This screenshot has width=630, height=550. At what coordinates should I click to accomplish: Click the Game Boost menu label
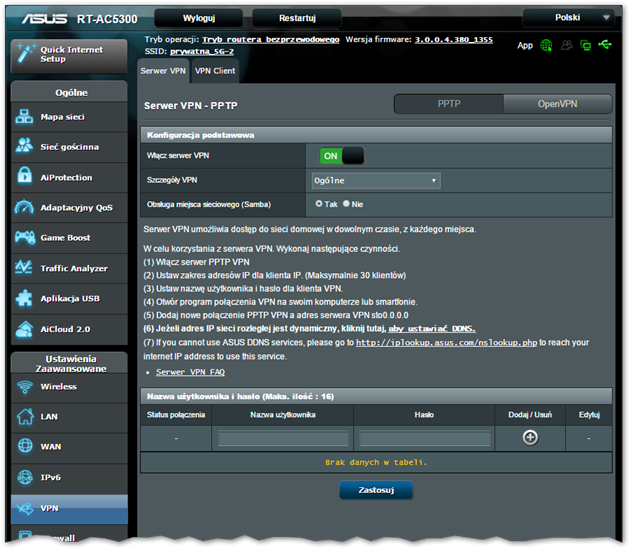click(x=65, y=238)
